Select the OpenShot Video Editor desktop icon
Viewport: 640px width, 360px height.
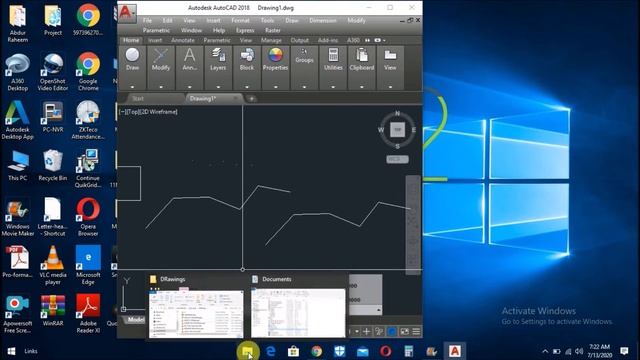[53, 72]
